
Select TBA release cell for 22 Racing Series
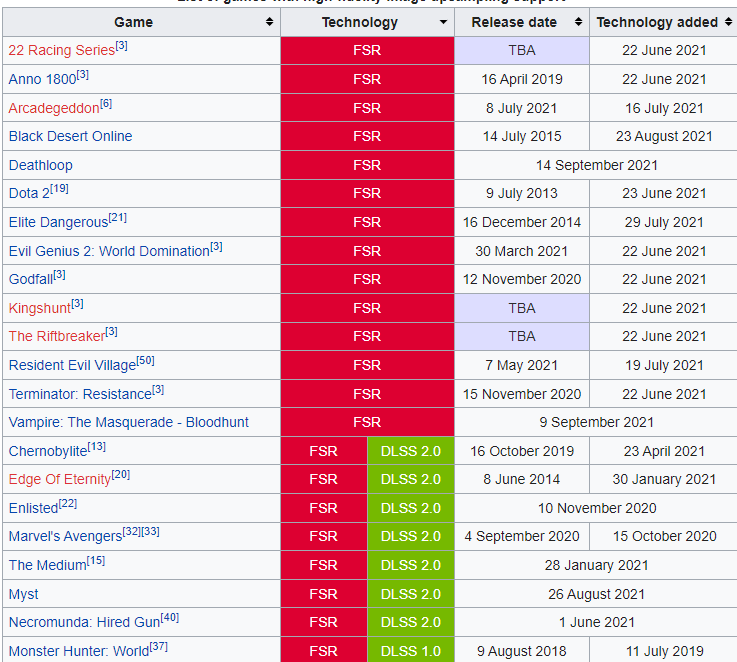click(522, 50)
